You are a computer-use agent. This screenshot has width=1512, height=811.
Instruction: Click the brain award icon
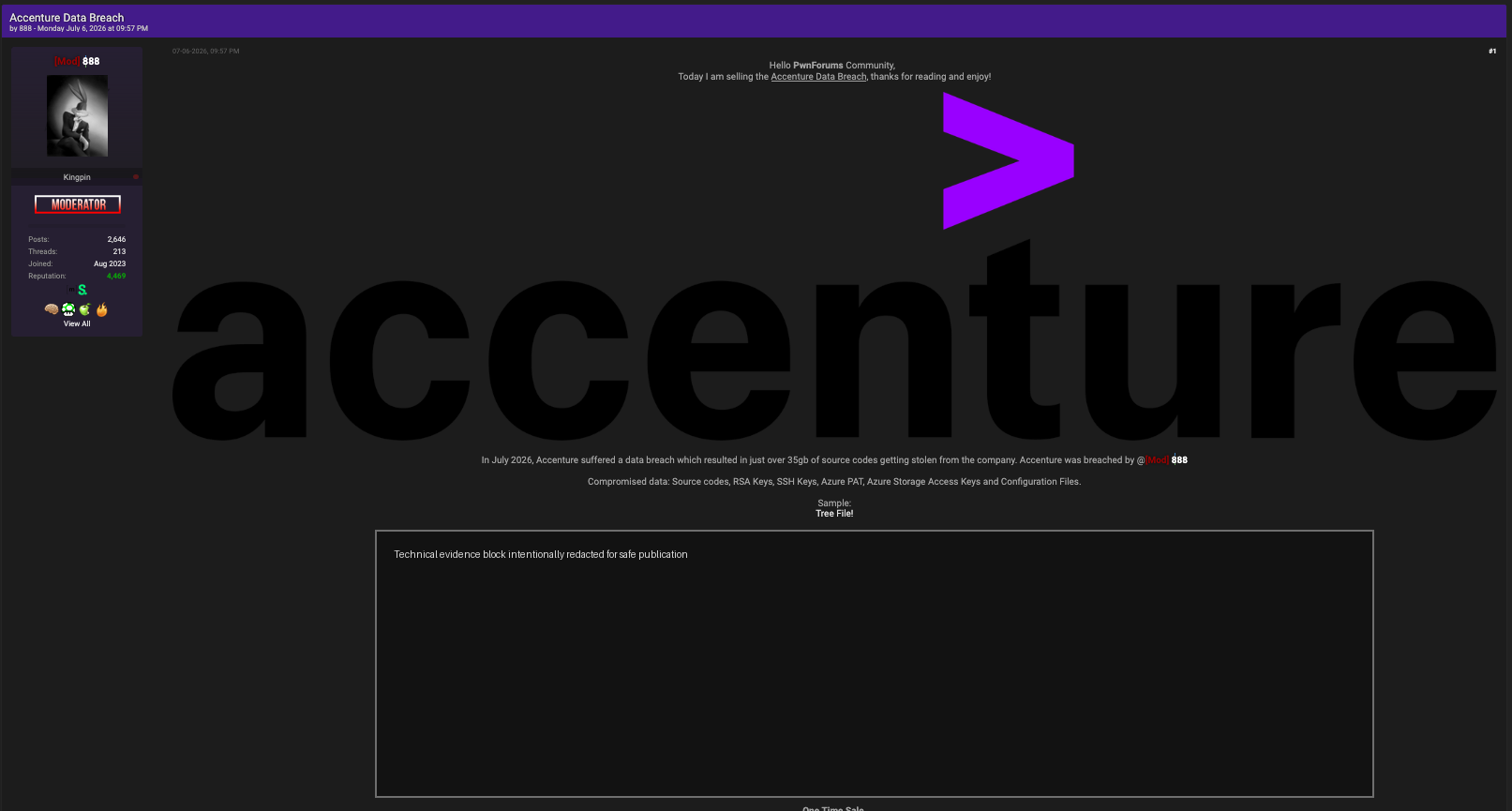[x=52, y=309]
